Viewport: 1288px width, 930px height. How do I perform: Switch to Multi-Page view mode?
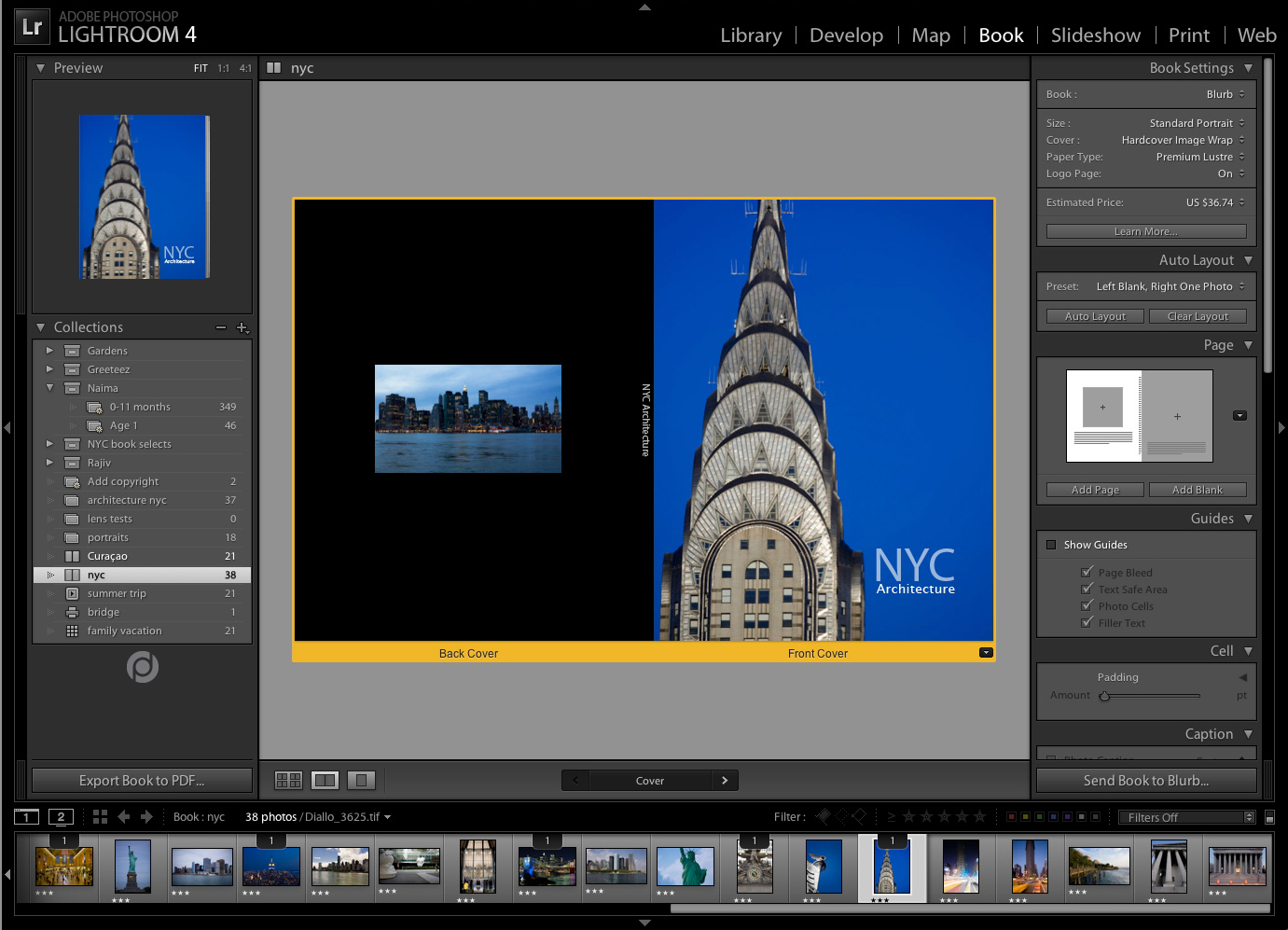tap(288, 780)
